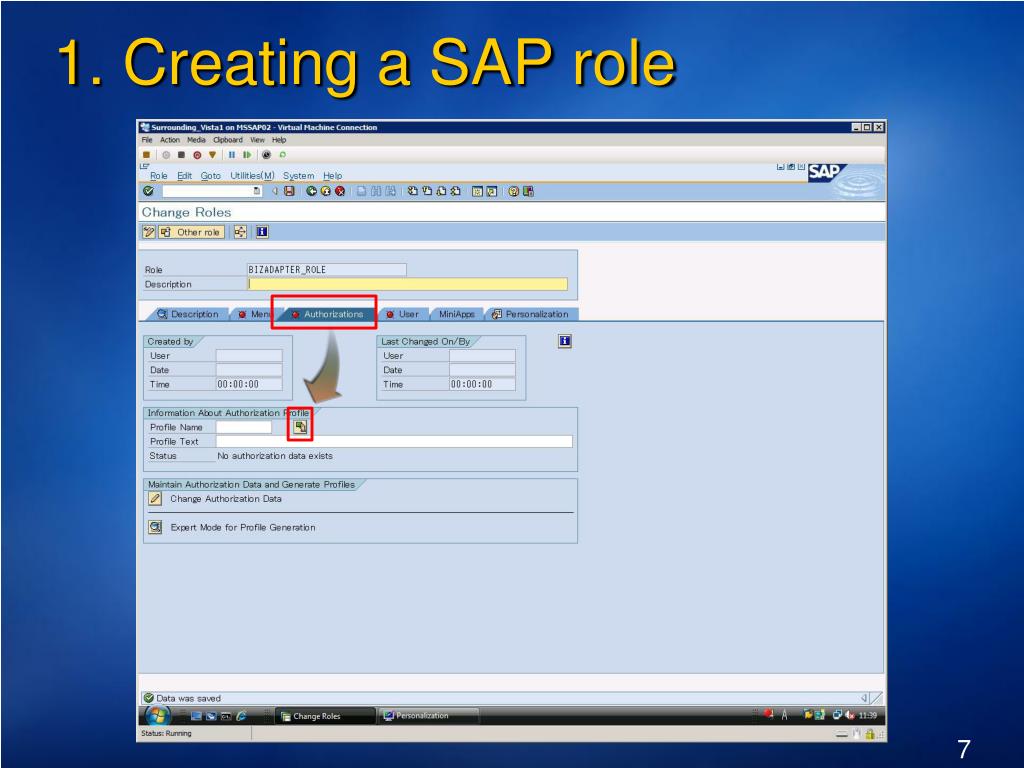Open the command field history dropdown
The image size is (1024, 768).
pyautogui.click(x=257, y=191)
